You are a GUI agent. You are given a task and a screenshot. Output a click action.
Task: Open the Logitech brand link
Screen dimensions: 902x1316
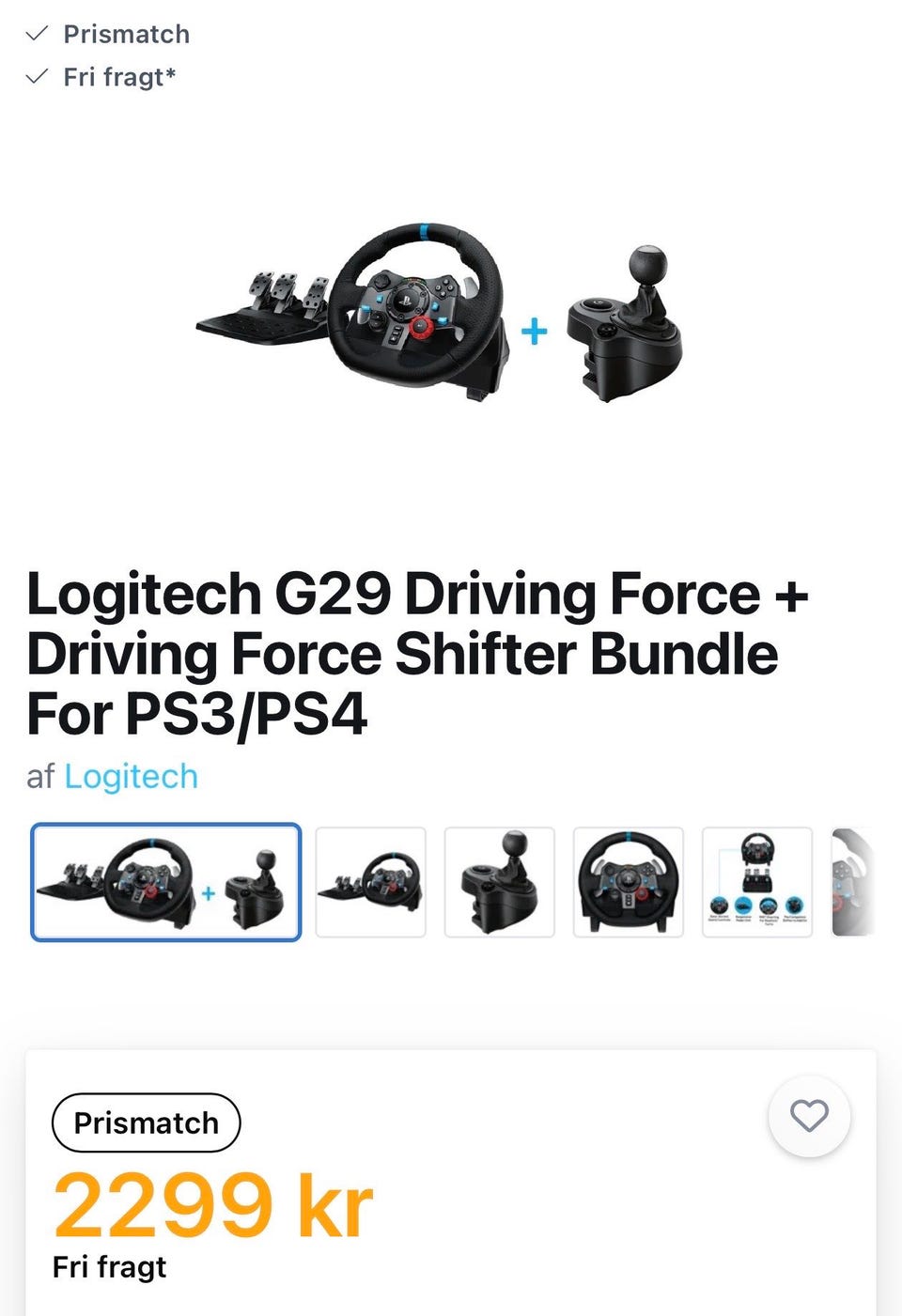tap(131, 777)
